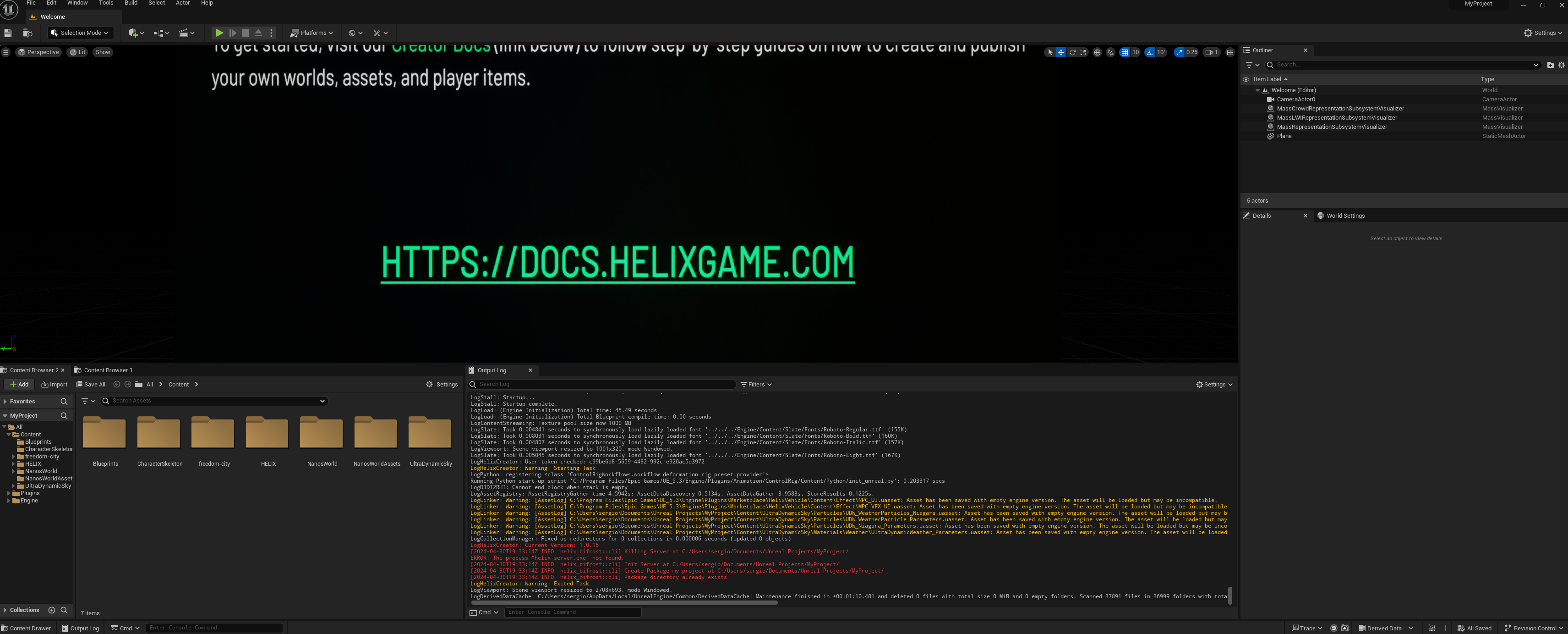
Task: Switch to the World Settings tab
Action: [x=1344, y=215]
